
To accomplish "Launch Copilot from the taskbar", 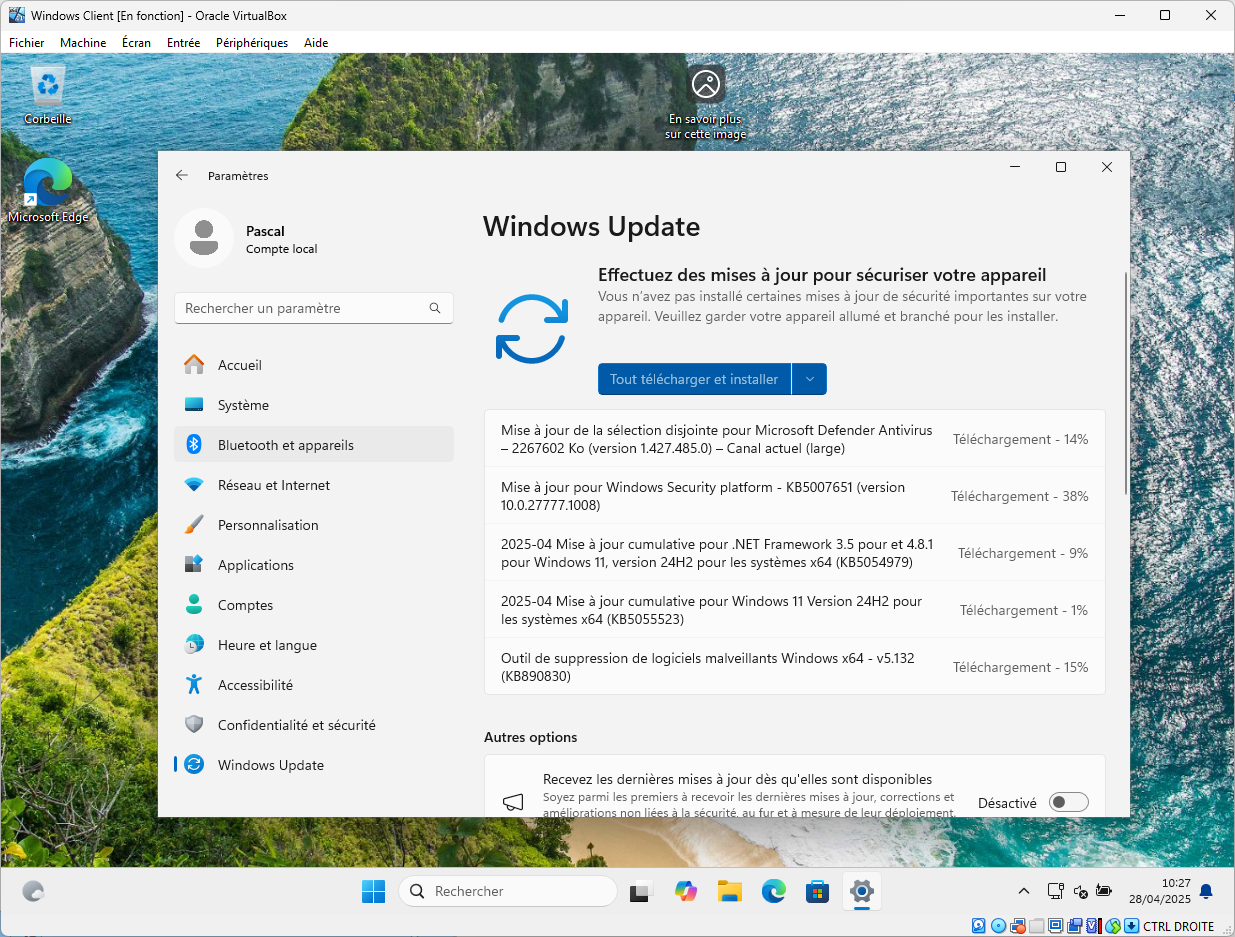I will (x=685, y=891).
